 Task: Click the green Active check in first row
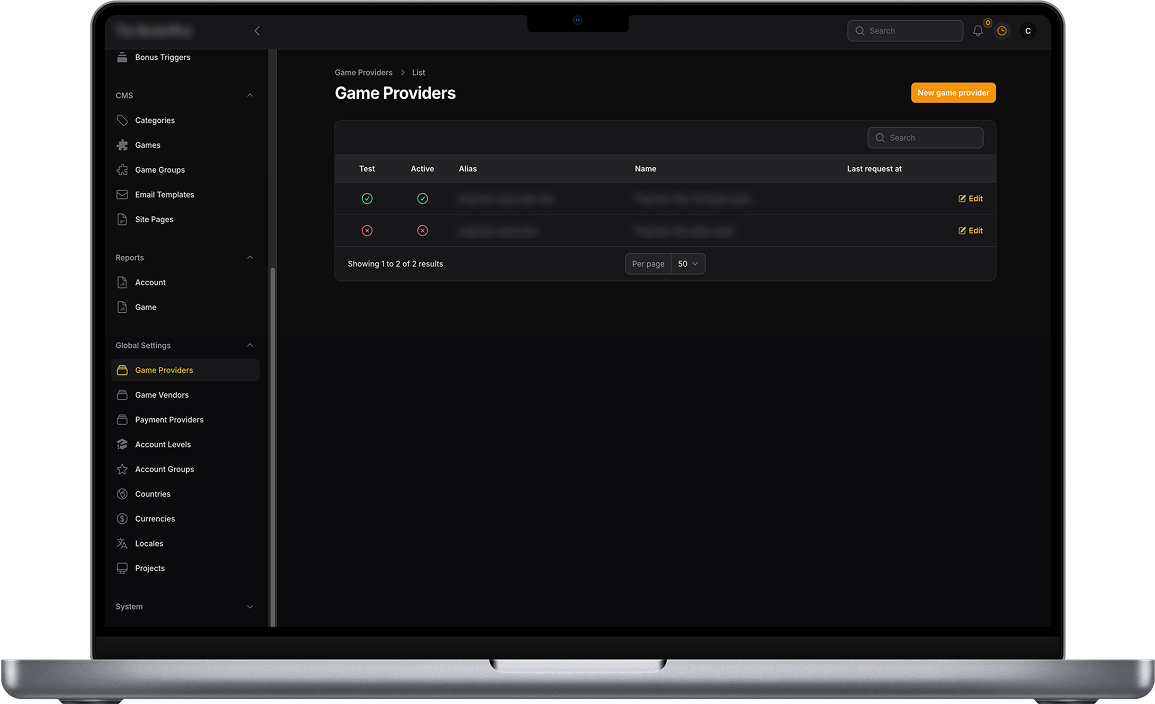click(x=422, y=199)
